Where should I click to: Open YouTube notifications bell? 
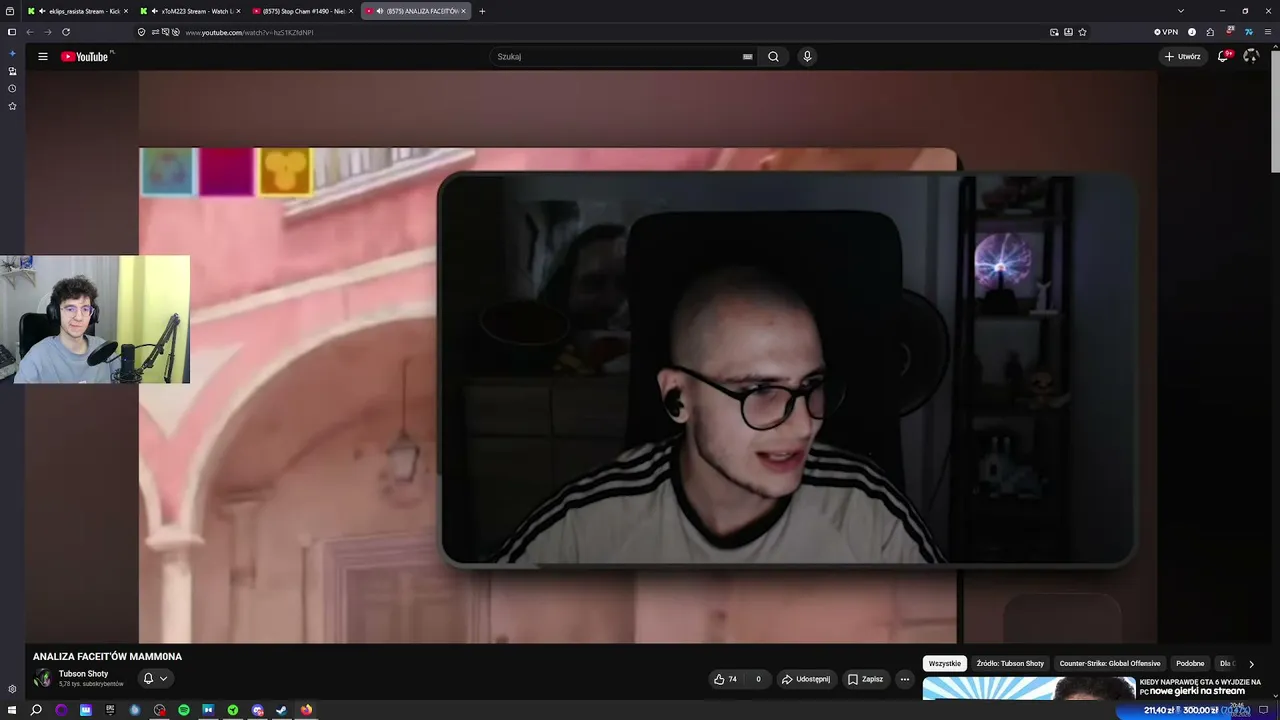click(x=1223, y=57)
